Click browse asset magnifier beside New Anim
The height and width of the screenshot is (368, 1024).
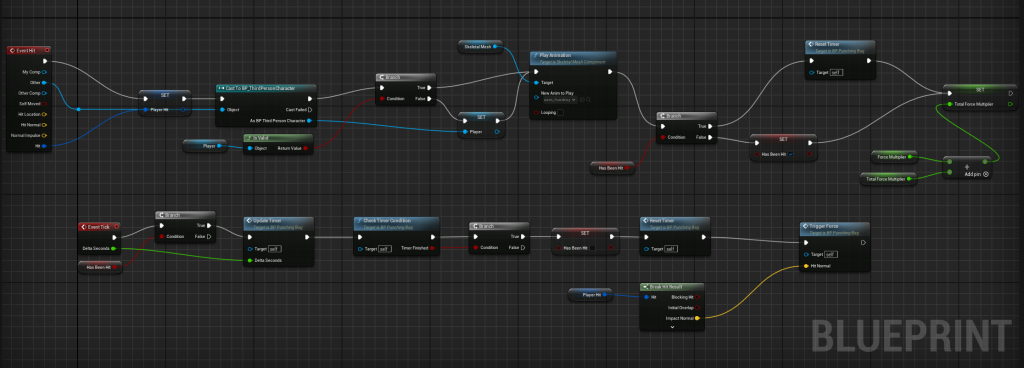pos(589,99)
